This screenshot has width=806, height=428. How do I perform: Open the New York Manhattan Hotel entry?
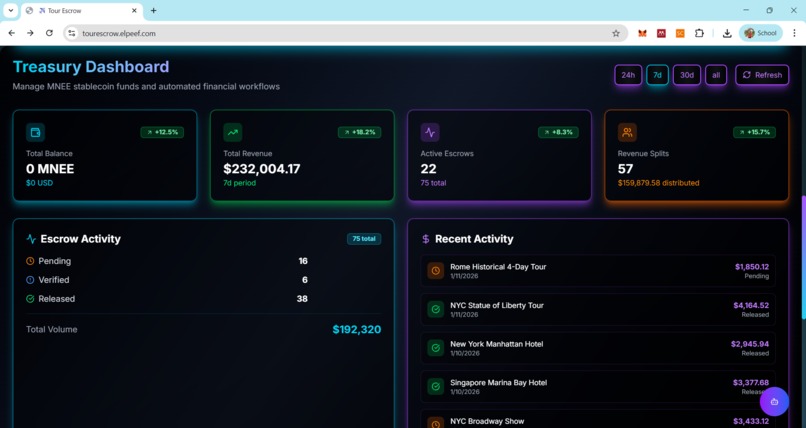pyautogui.click(x=598, y=348)
